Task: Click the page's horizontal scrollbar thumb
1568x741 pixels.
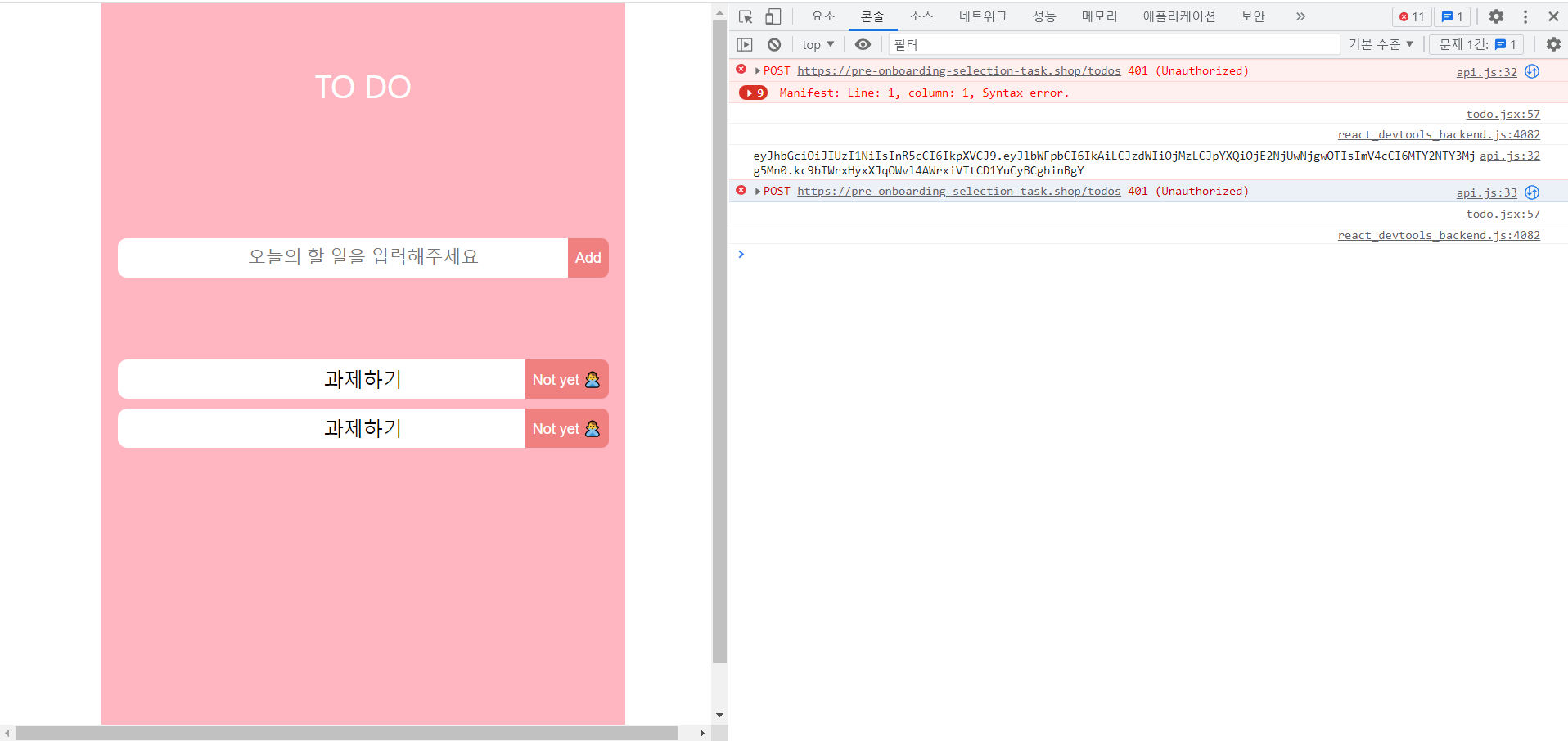Action: pyautogui.click(x=346, y=733)
